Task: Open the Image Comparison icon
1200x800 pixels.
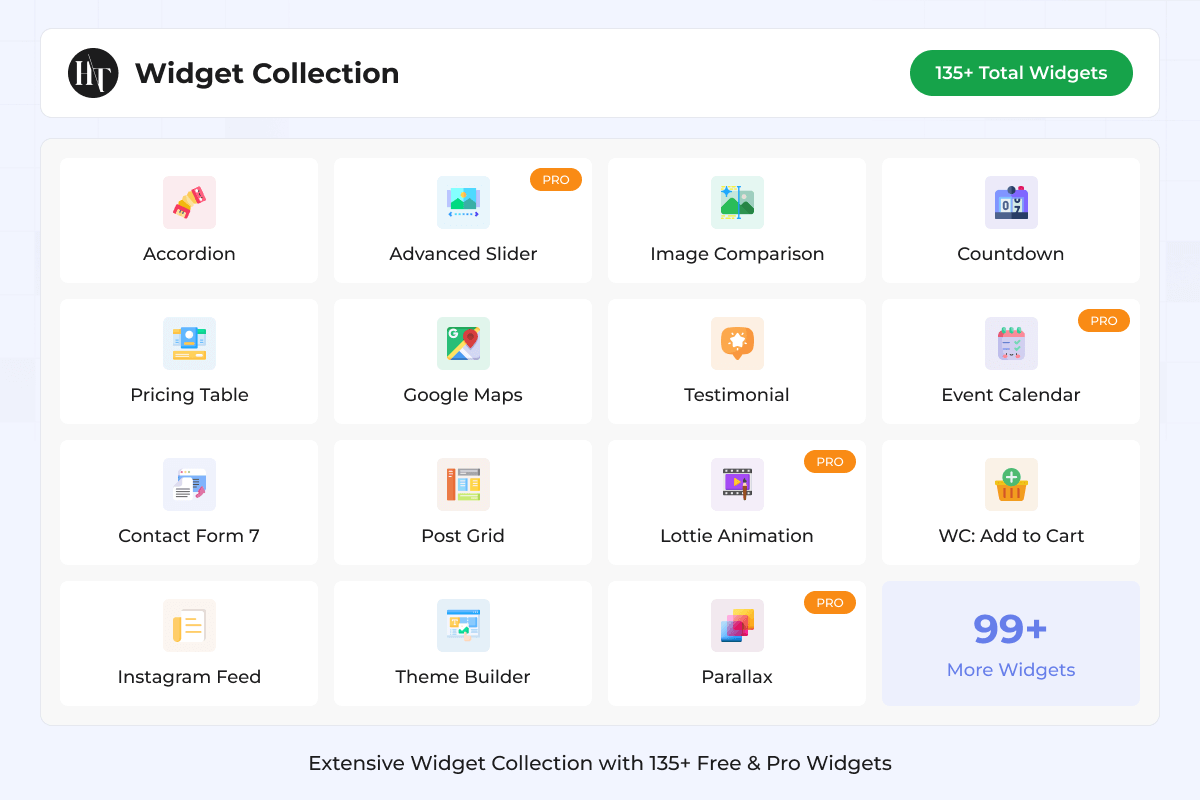Action: 737,202
